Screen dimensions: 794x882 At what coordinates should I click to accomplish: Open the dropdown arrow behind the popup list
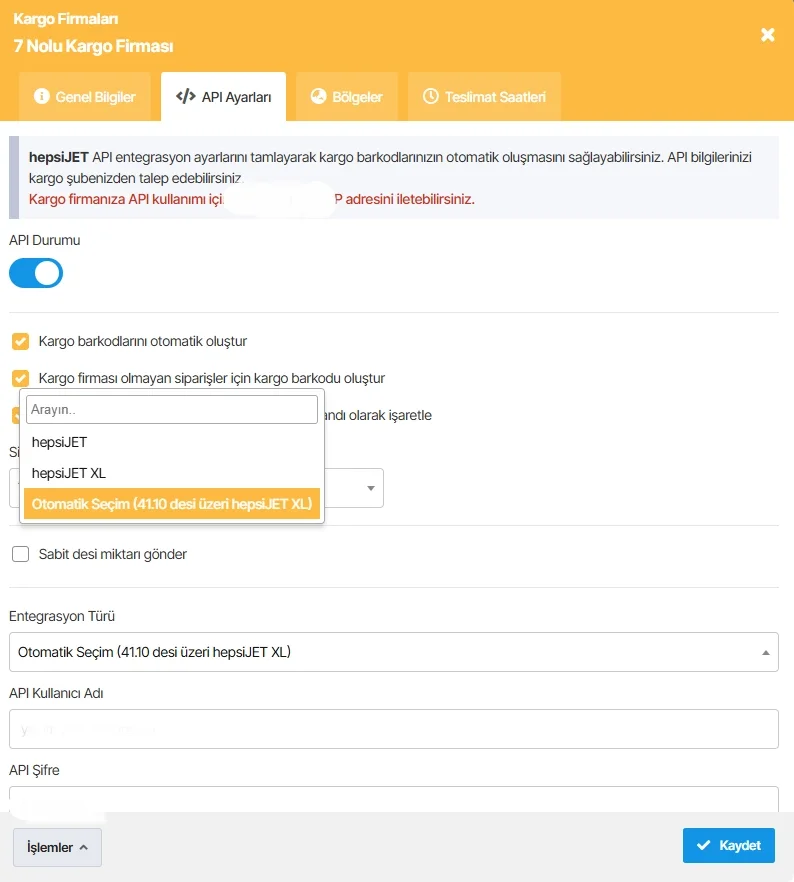click(x=371, y=488)
